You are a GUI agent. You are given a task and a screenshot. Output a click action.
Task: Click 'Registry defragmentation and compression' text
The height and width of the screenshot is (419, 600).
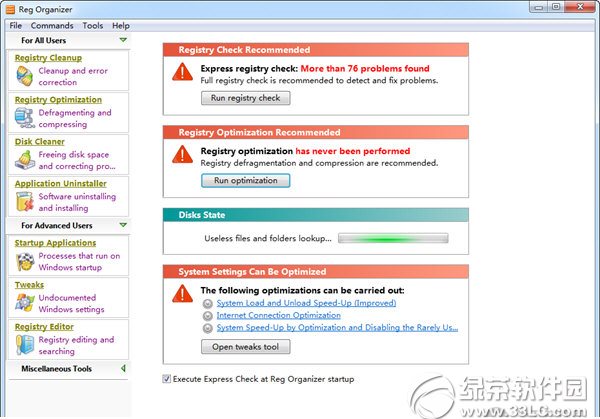[319, 163]
